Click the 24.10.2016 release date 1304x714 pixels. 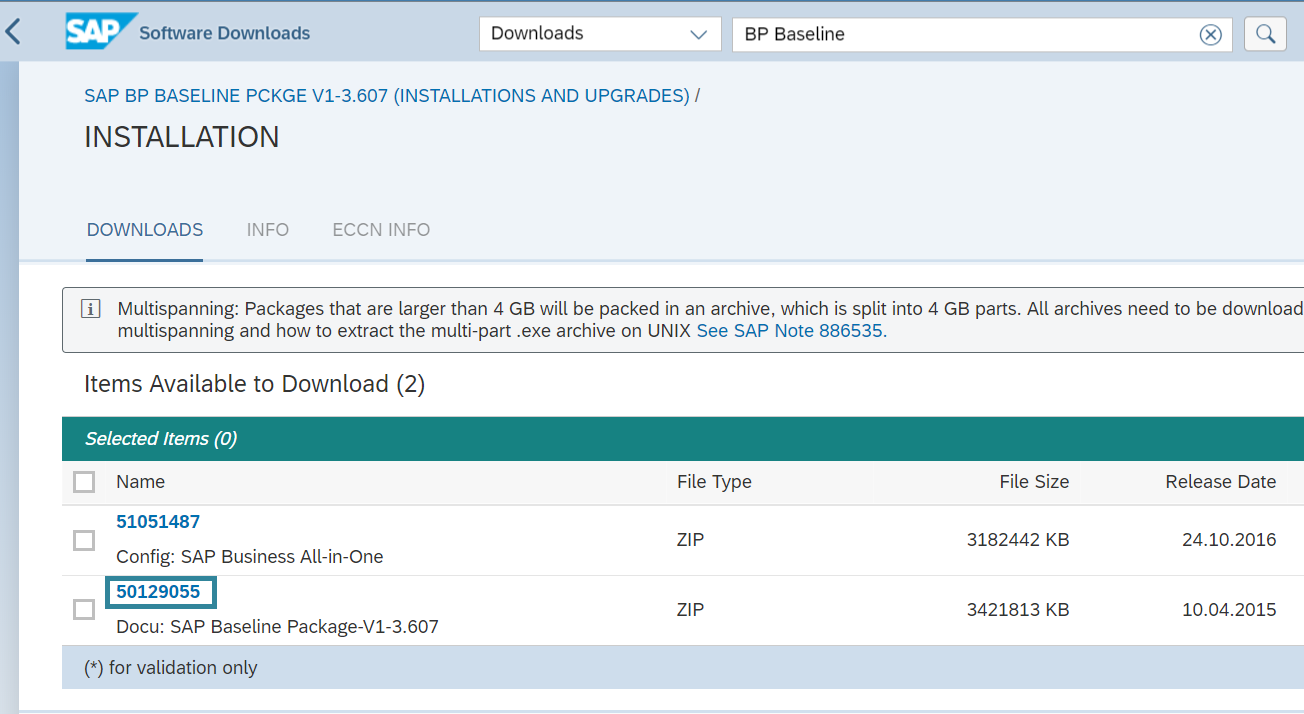tap(1229, 540)
